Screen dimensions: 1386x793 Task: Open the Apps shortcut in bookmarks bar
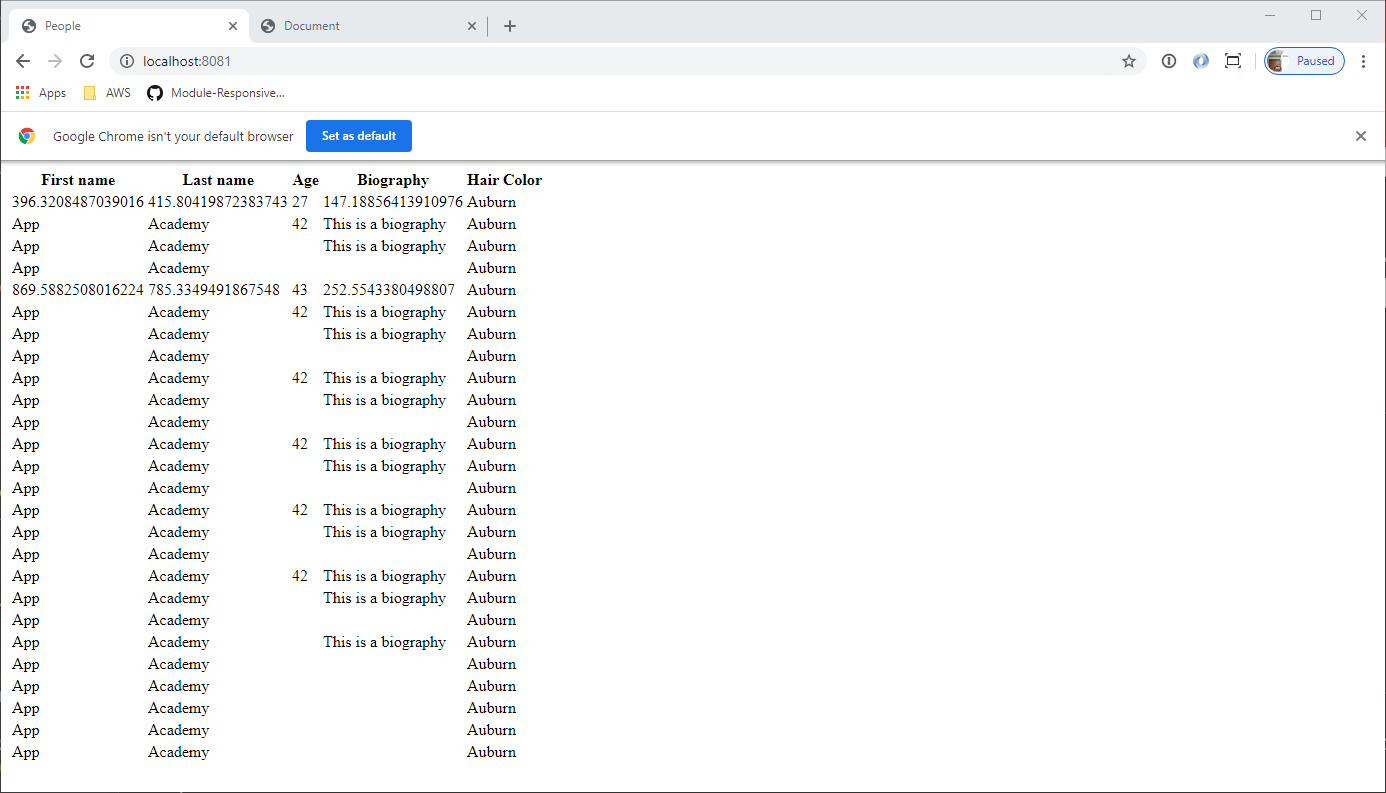41,93
